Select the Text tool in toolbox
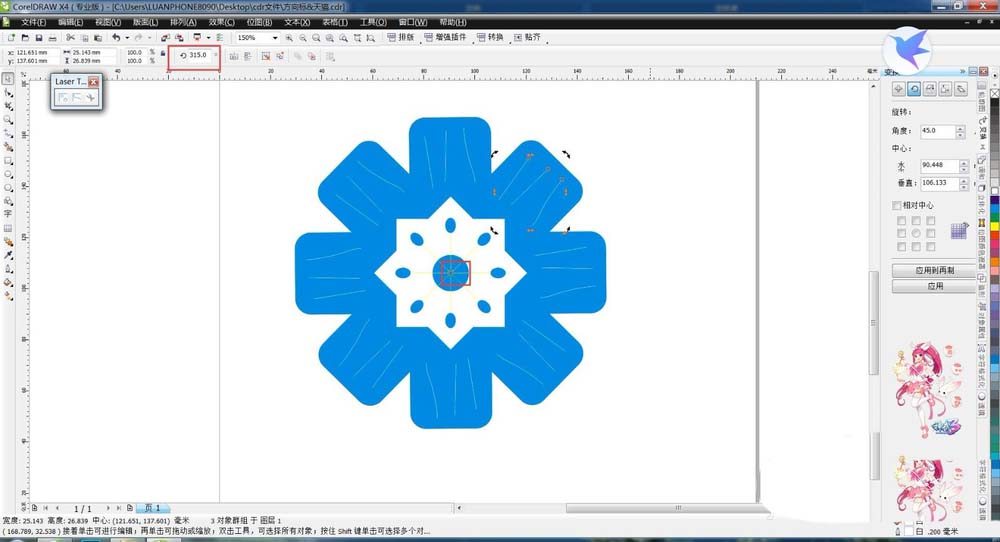The image size is (1000, 542). coord(8,214)
